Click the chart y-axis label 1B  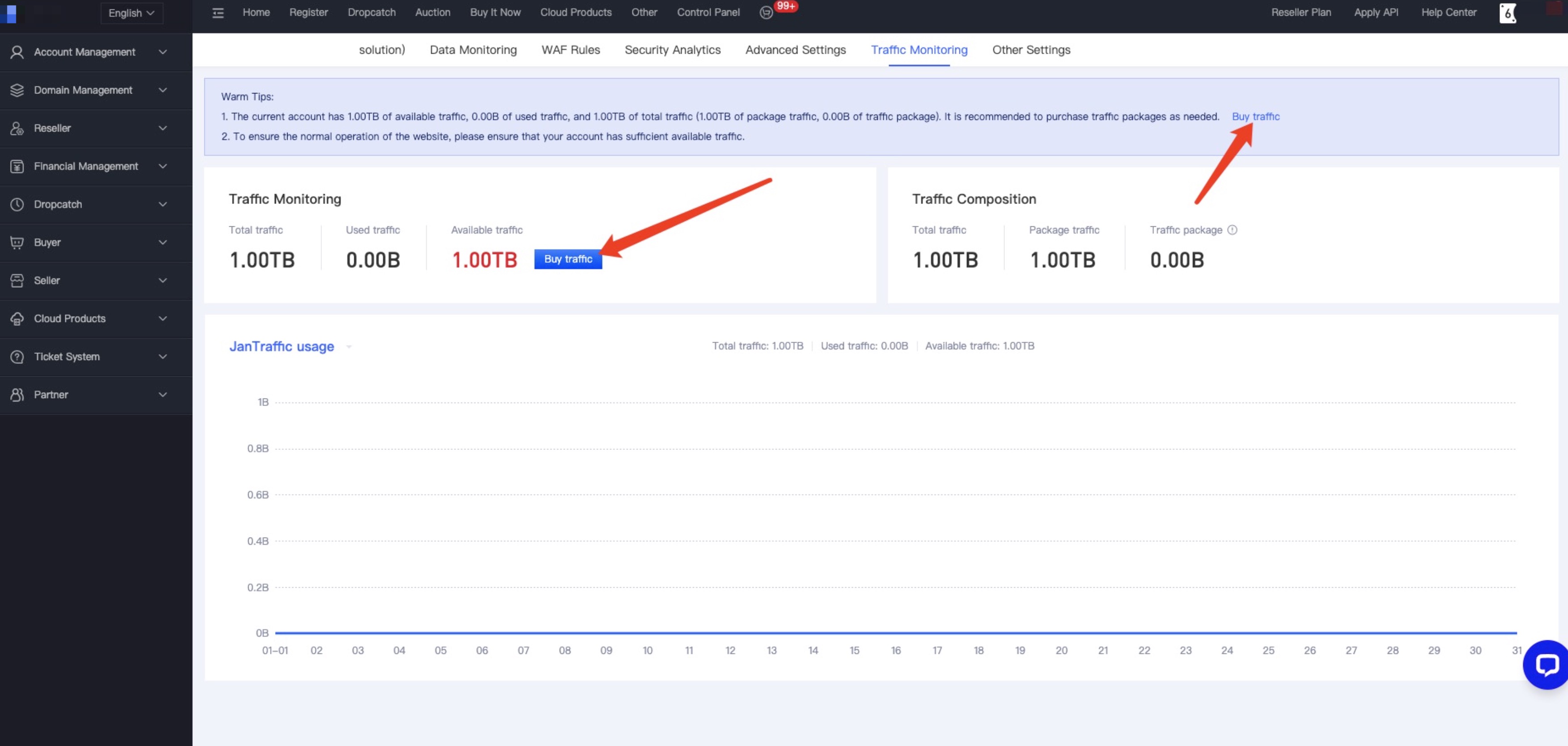click(263, 403)
